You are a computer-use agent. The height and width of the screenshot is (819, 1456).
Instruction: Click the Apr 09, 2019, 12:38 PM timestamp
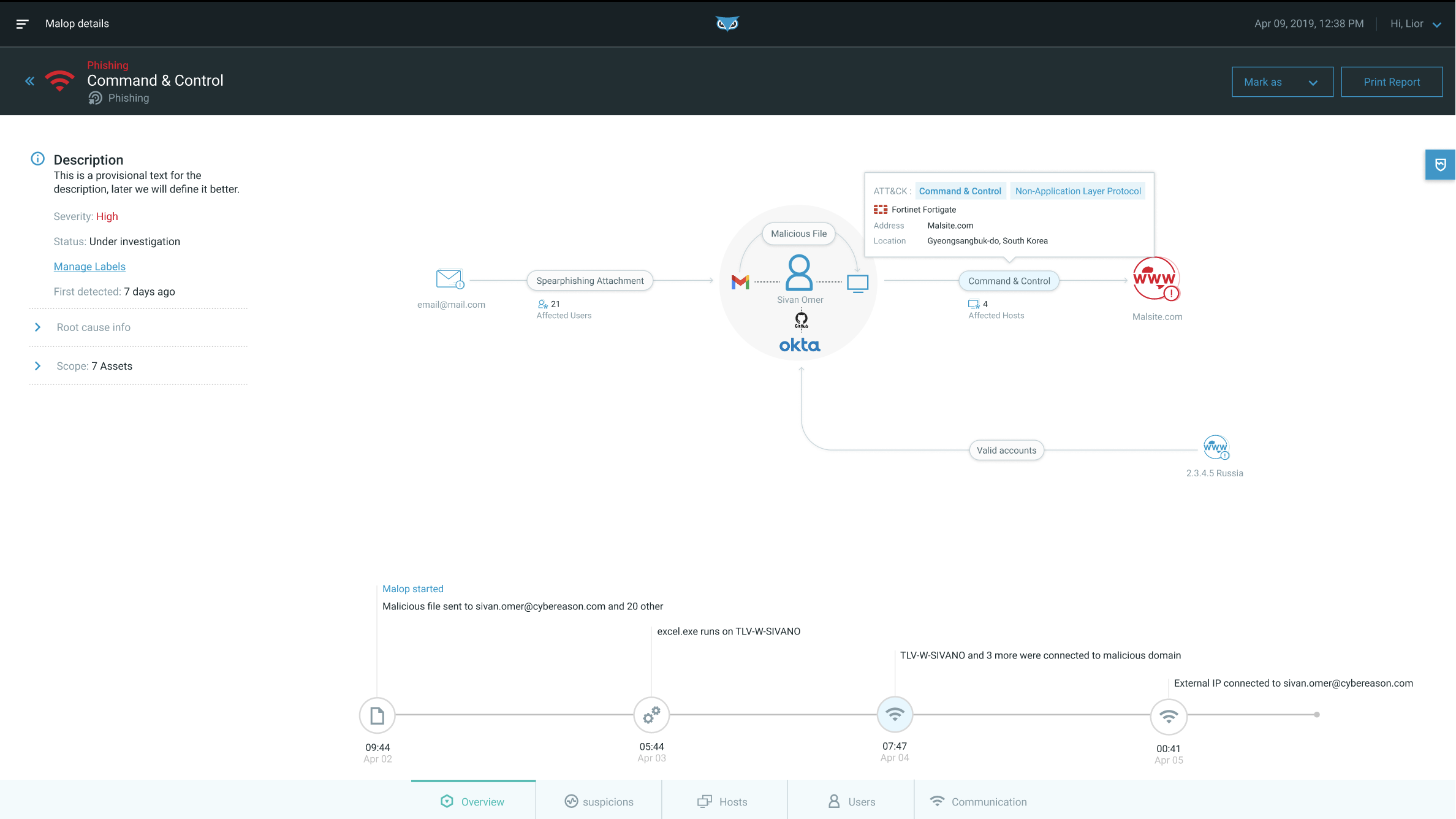coord(1309,24)
